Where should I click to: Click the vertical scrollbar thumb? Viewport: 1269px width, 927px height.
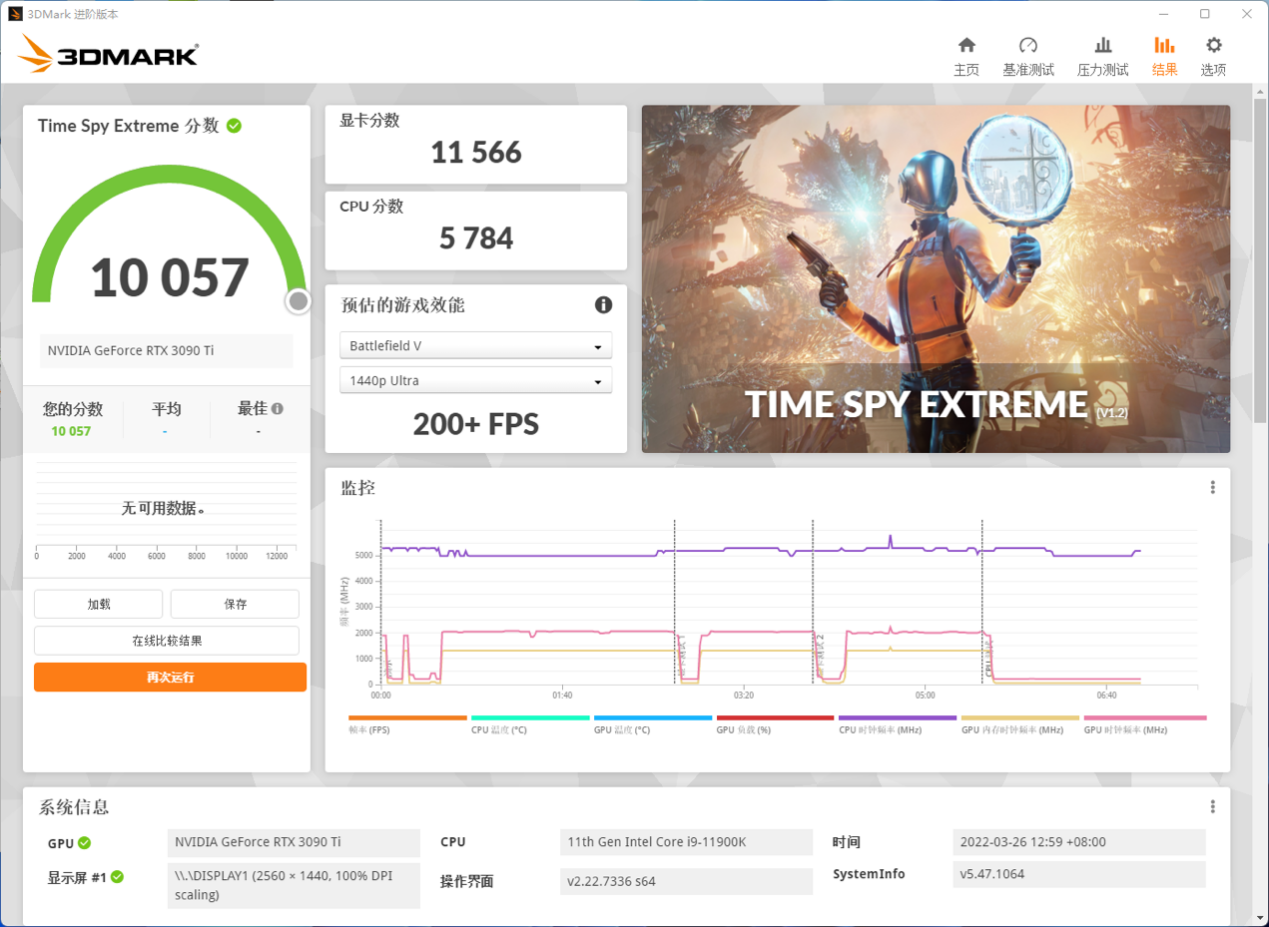coord(1260,260)
